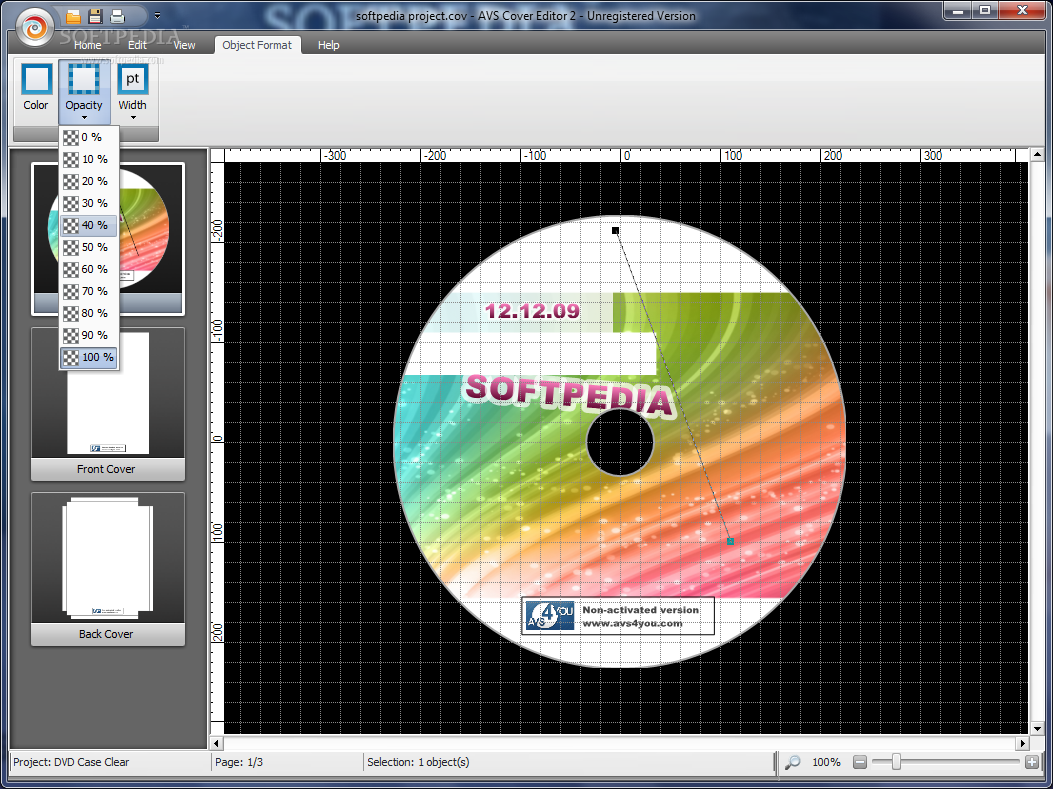1053x789 pixels.
Task: Expand the Width dropdown arrow
Action: [133, 118]
